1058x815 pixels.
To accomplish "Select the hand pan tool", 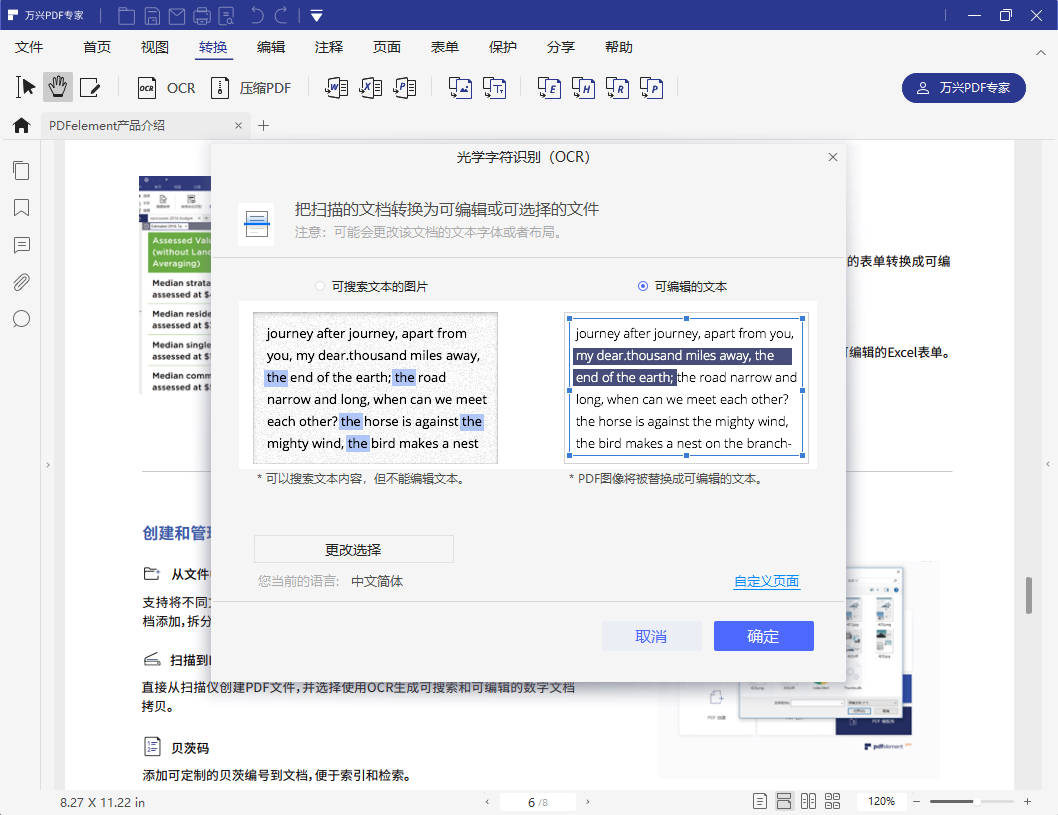I will (57, 87).
